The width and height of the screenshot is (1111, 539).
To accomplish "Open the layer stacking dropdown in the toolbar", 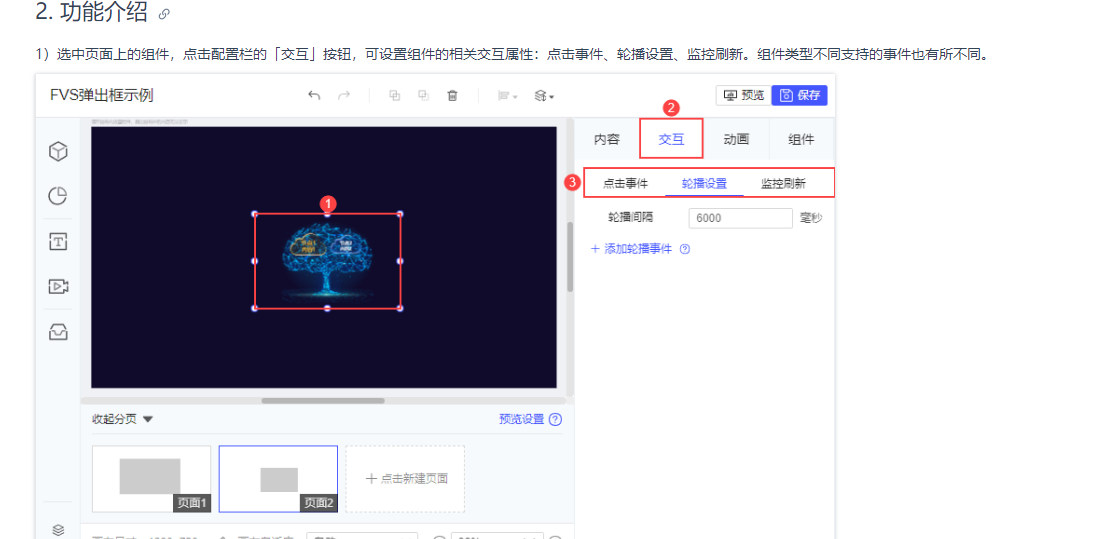I will click(x=544, y=96).
